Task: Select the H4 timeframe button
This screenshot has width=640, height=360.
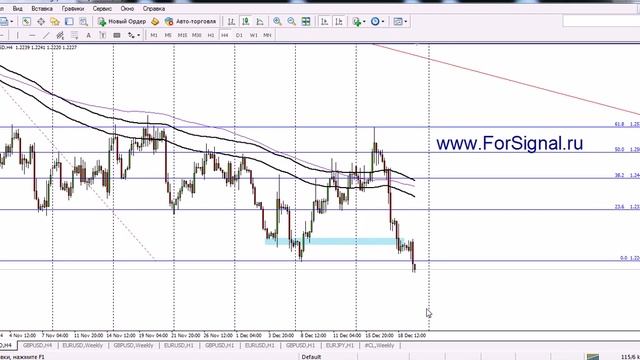Action: click(x=225, y=36)
